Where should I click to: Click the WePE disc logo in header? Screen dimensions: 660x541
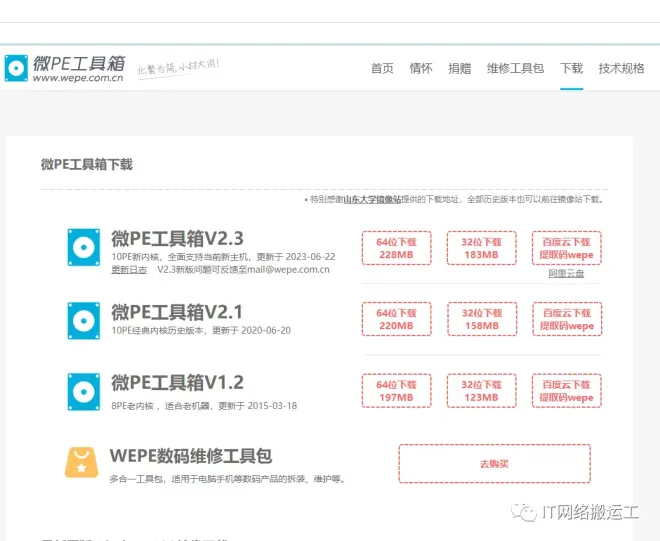click(x=16, y=68)
